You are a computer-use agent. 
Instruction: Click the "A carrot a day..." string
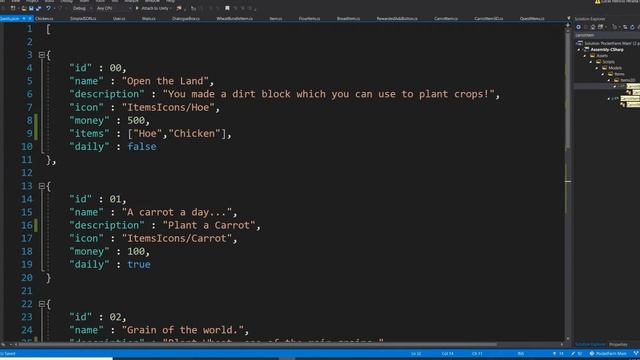tap(177, 212)
